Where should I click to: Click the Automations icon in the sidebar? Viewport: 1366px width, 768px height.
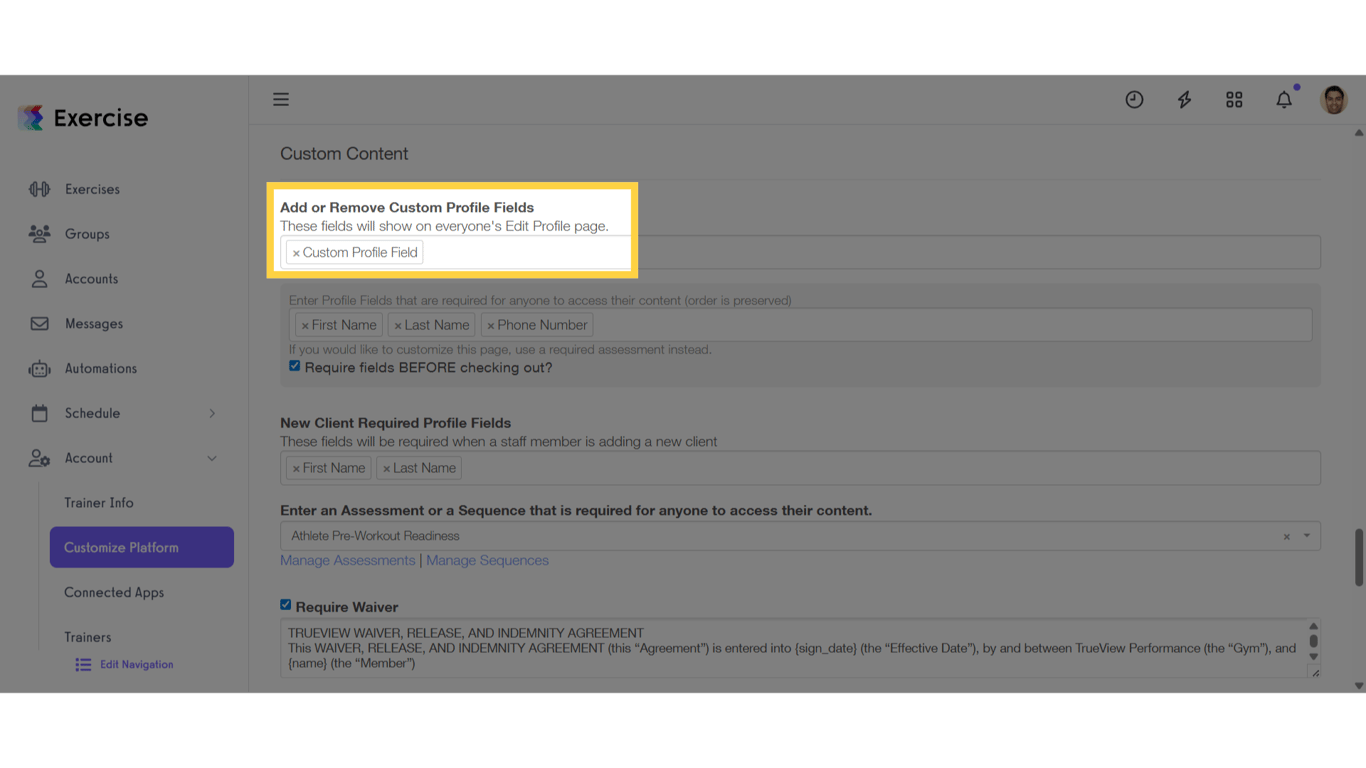[39, 368]
